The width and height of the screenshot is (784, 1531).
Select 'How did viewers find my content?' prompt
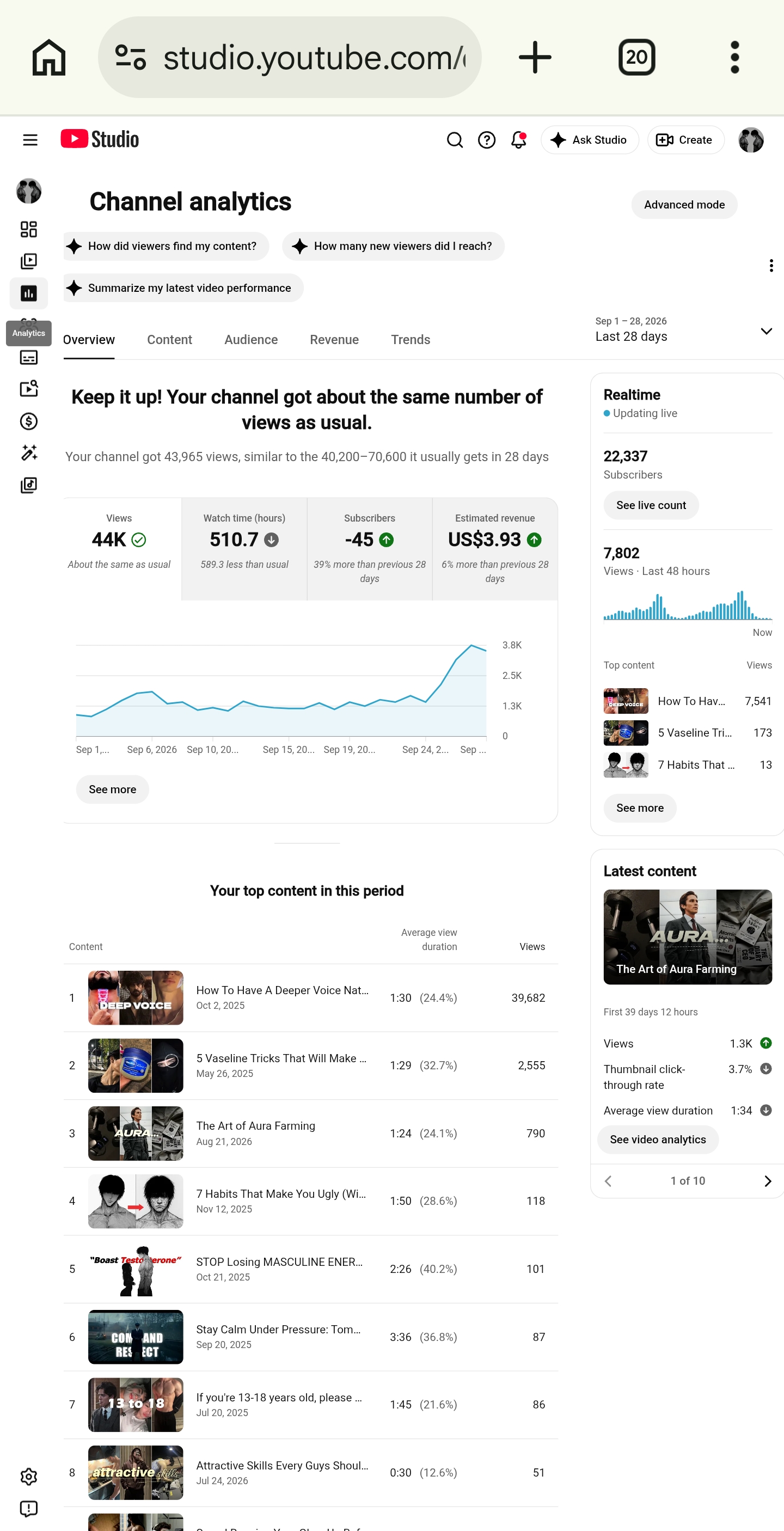(166, 247)
